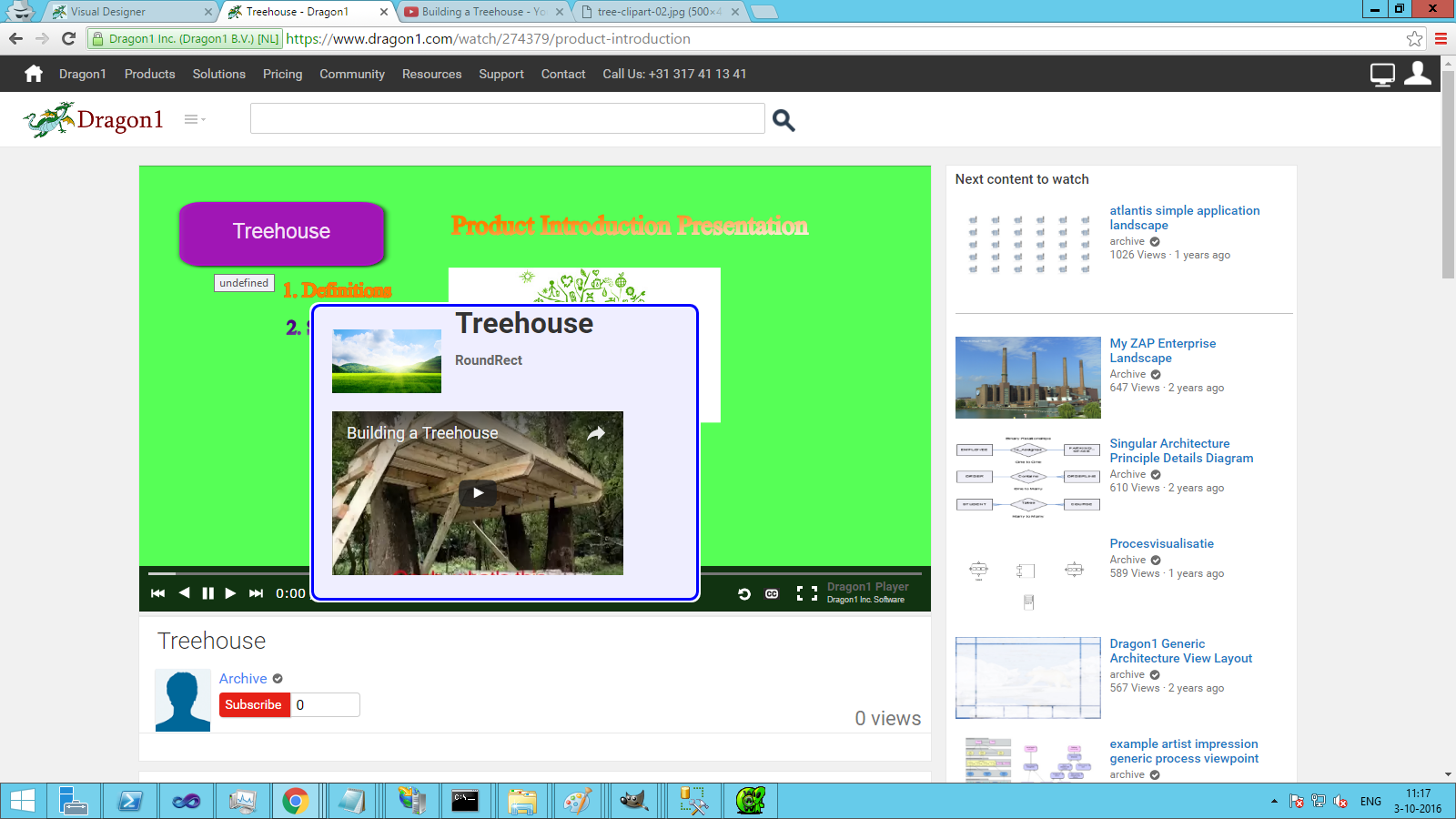Open Dragon1 nav item in navbar
This screenshot has height=819, width=1456.
pyautogui.click(x=83, y=74)
